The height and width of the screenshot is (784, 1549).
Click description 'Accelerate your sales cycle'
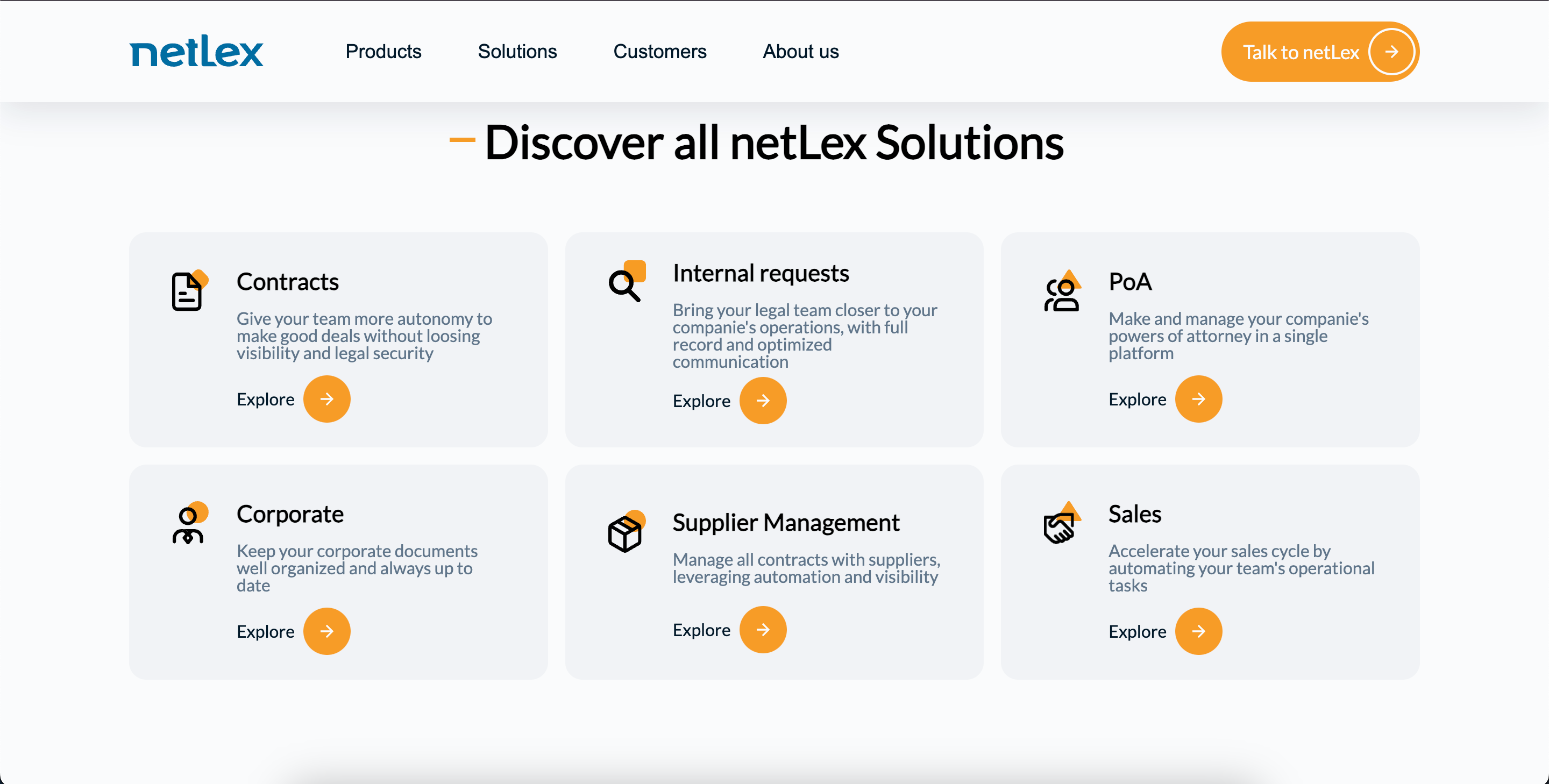1241,567
